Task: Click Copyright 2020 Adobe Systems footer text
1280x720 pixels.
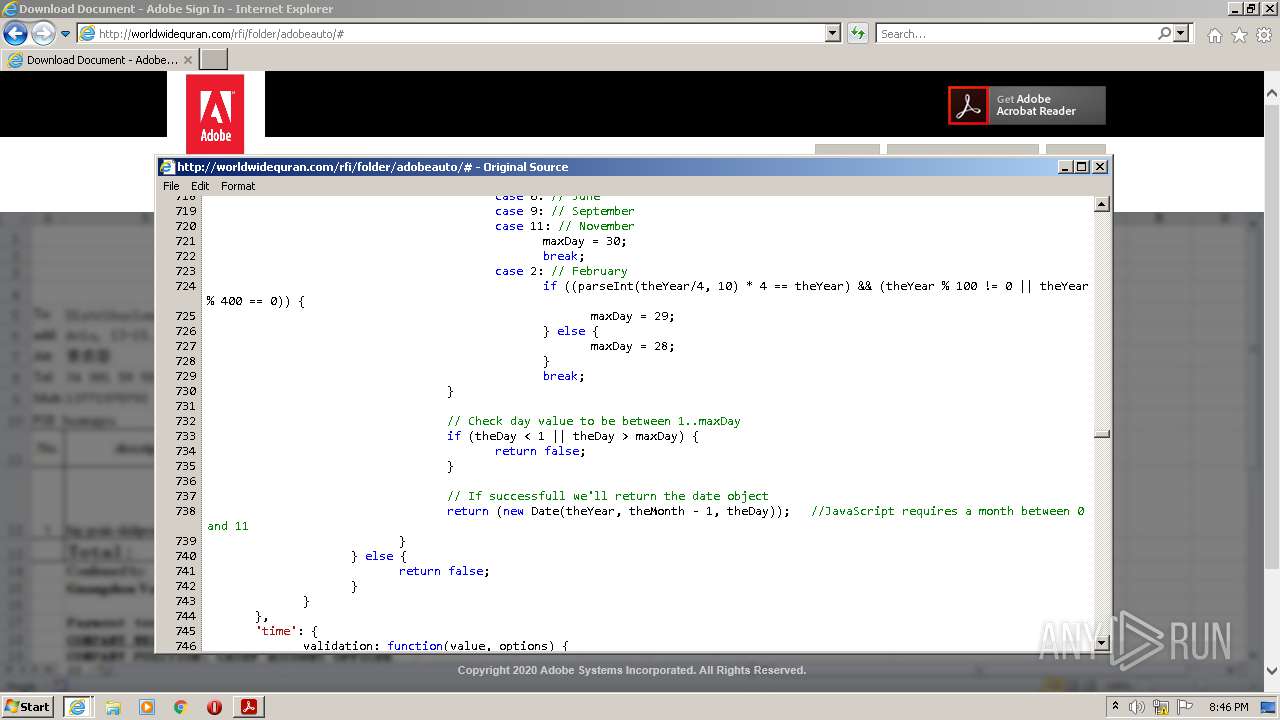Action: click(x=632, y=670)
